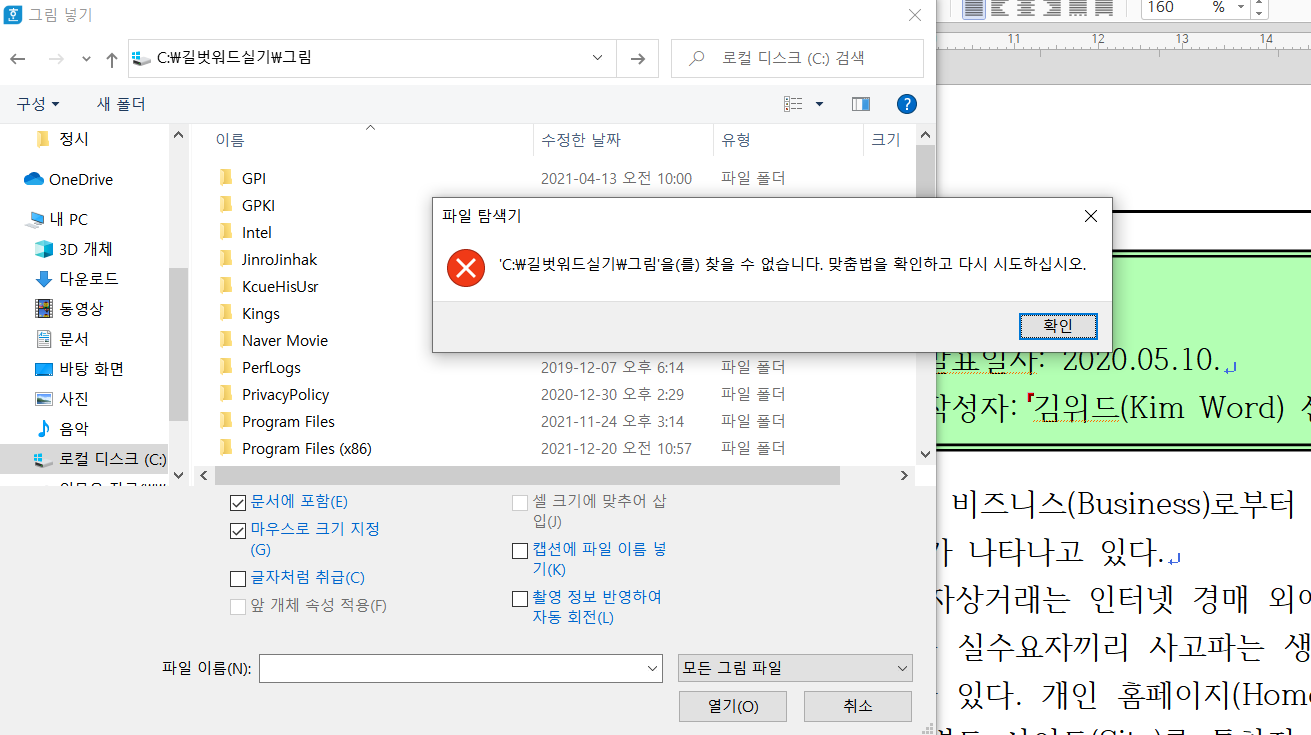
Task: Uncheck the 문서에 포함 checkbox
Action: tap(238, 502)
